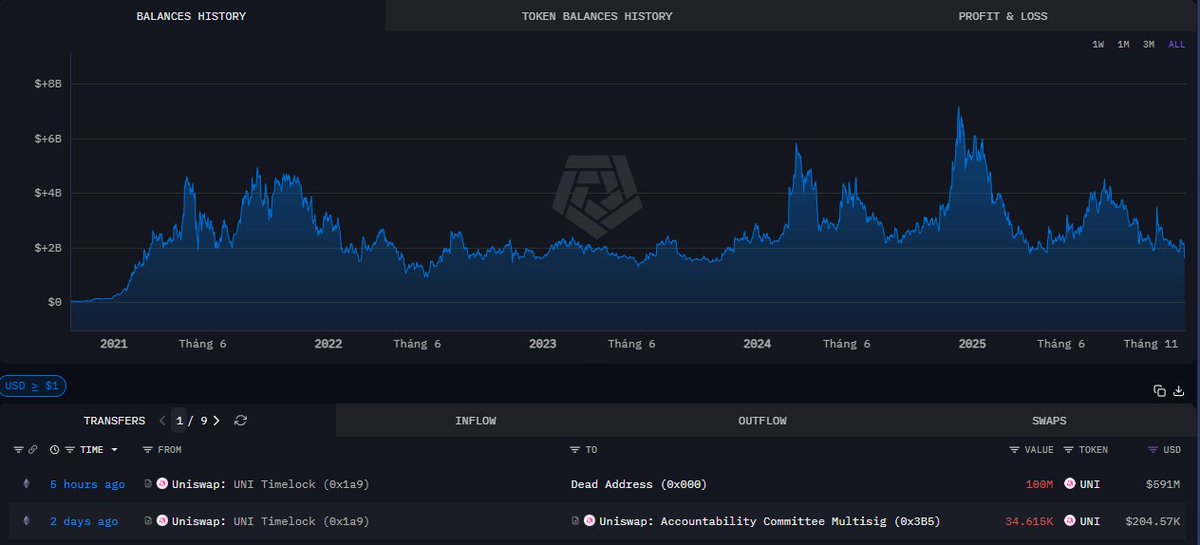Click the $591M USD cell
The height and width of the screenshot is (545, 1200).
[1163, 484]
